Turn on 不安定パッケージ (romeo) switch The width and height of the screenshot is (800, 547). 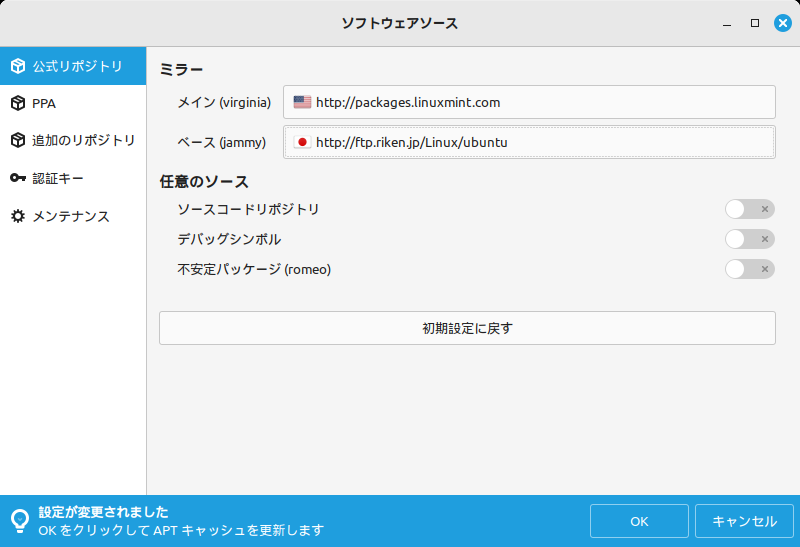749,269
